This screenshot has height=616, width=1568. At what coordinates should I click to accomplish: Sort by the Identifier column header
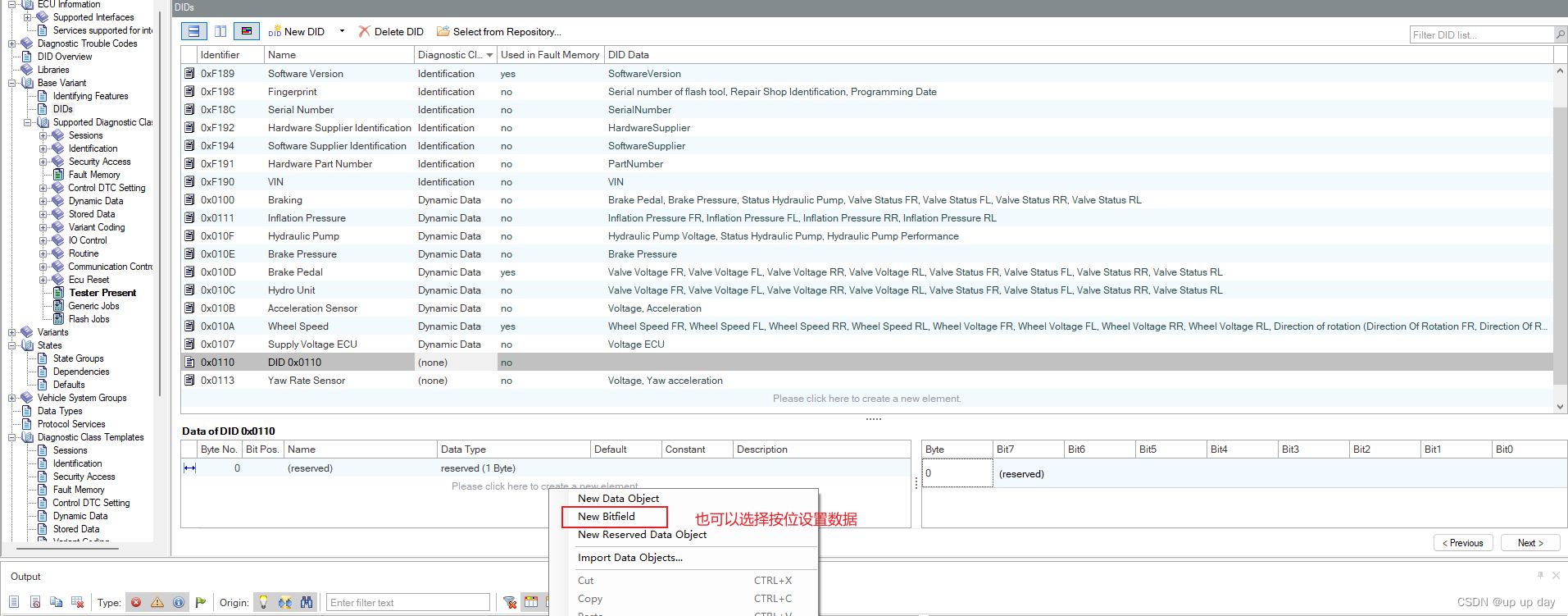click(231, 55)
